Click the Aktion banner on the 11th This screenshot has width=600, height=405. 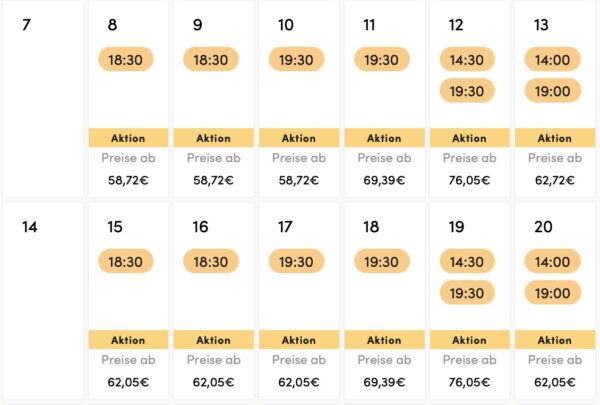coord(384,138)
